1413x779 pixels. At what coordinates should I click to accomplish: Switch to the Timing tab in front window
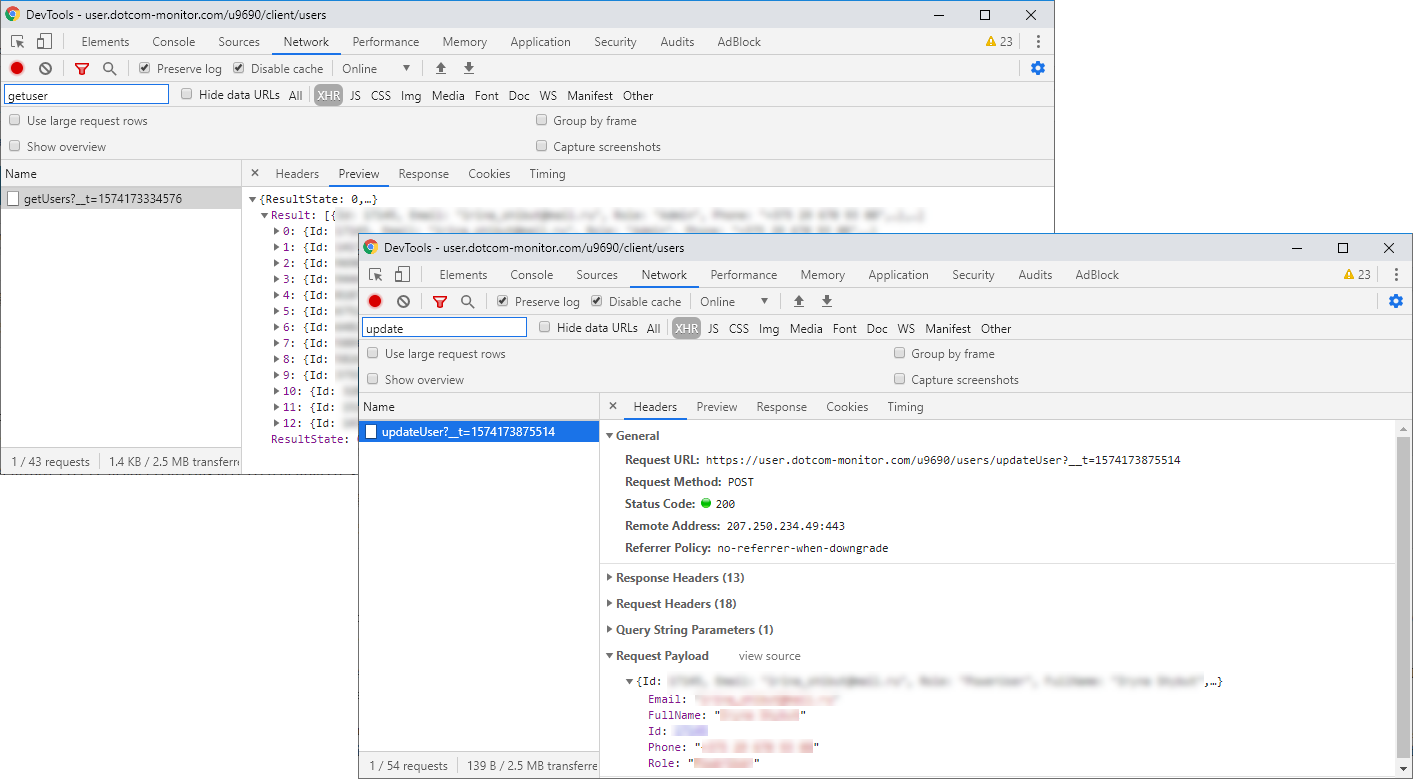tap(905, 407)
